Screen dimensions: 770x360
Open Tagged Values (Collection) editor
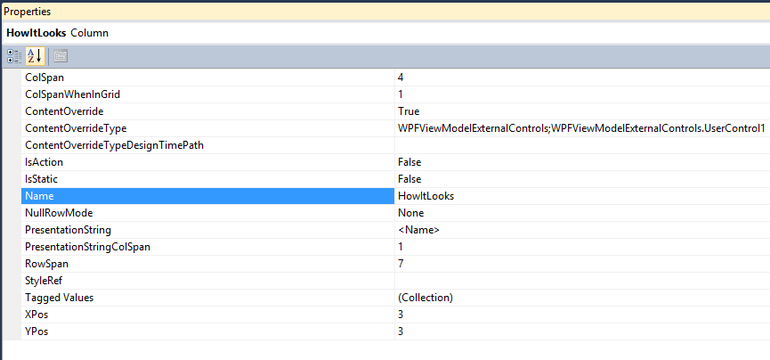[x=582, y=298]
